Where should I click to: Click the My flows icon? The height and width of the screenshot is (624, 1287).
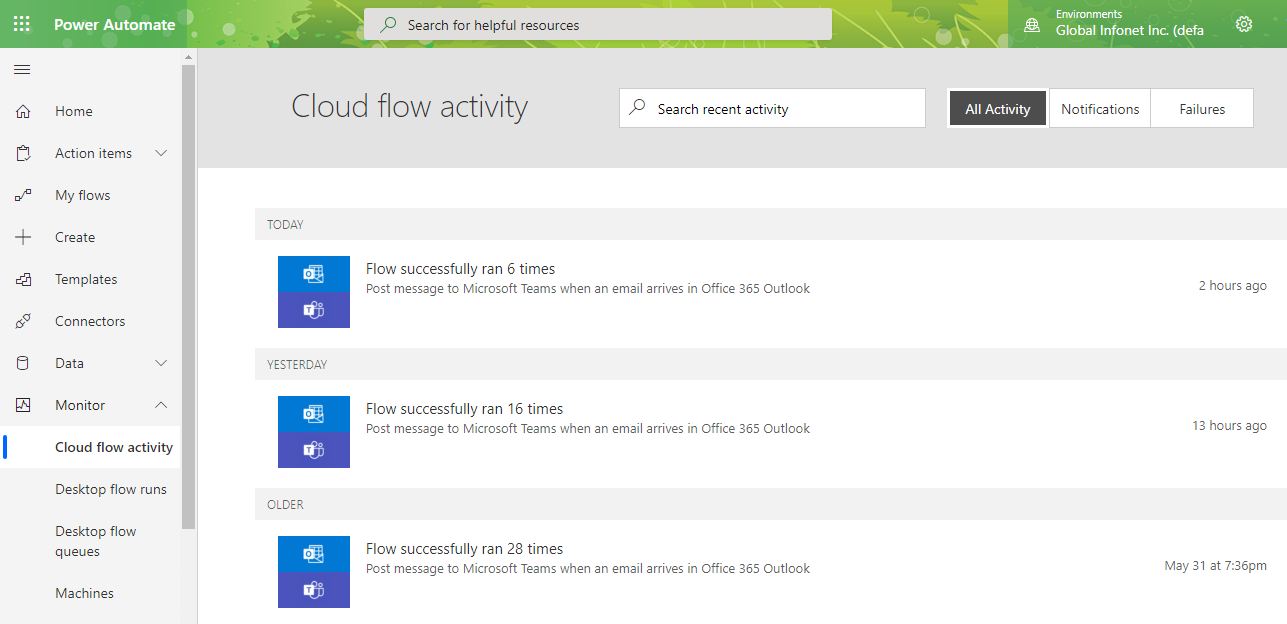pos(23,195)
